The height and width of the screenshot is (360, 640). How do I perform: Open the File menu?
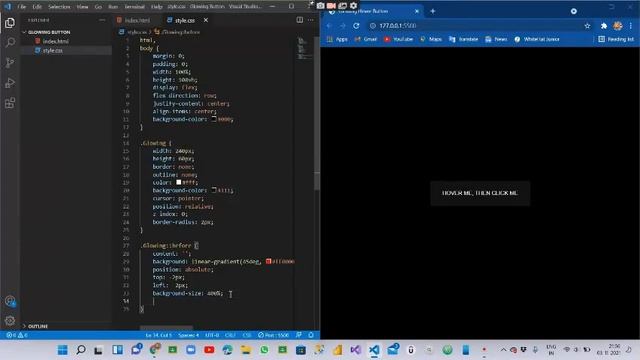pos(22,7)
